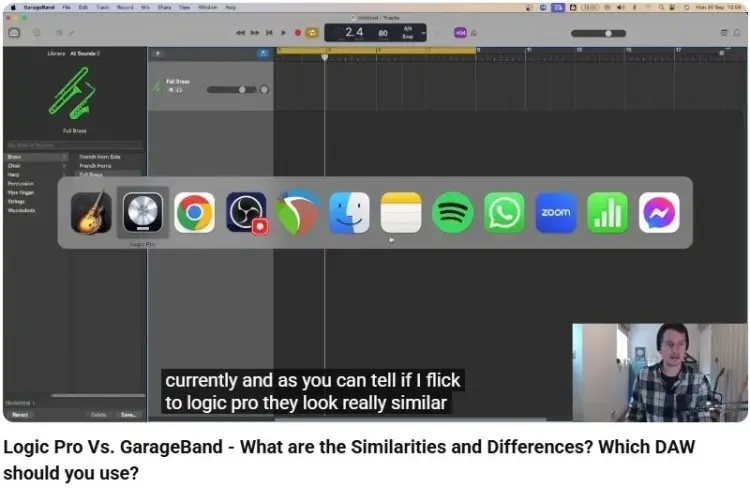Click the Delete button in Library
Viewport: 750px width, 488px height.
pos(99,415)
